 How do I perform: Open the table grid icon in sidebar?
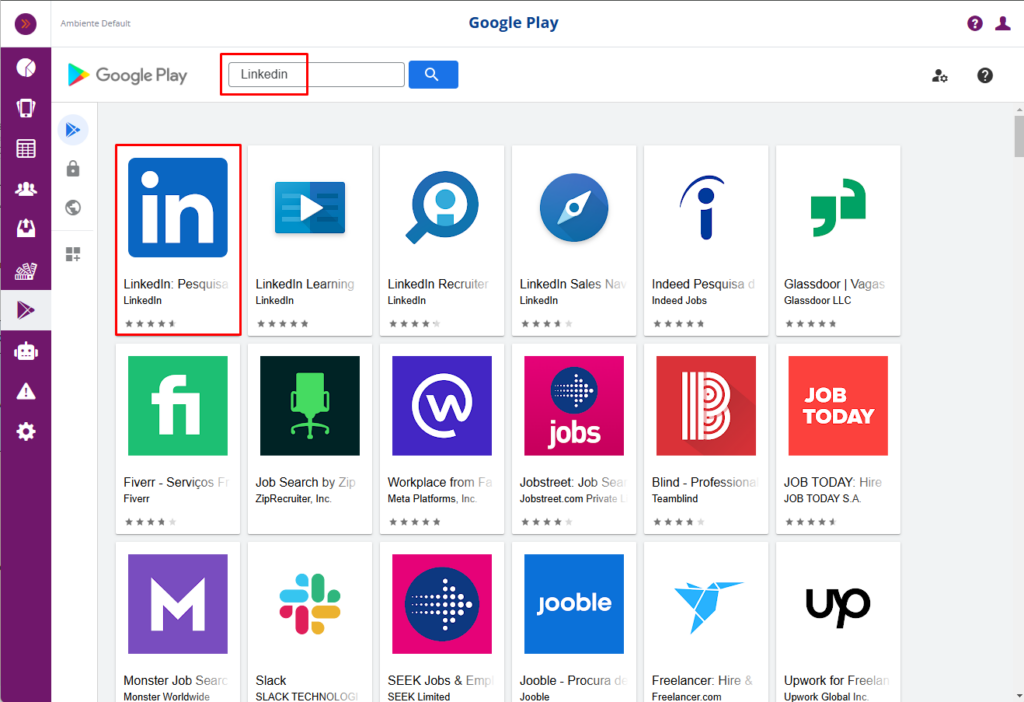pyautogui.click(x=25, y=148)
